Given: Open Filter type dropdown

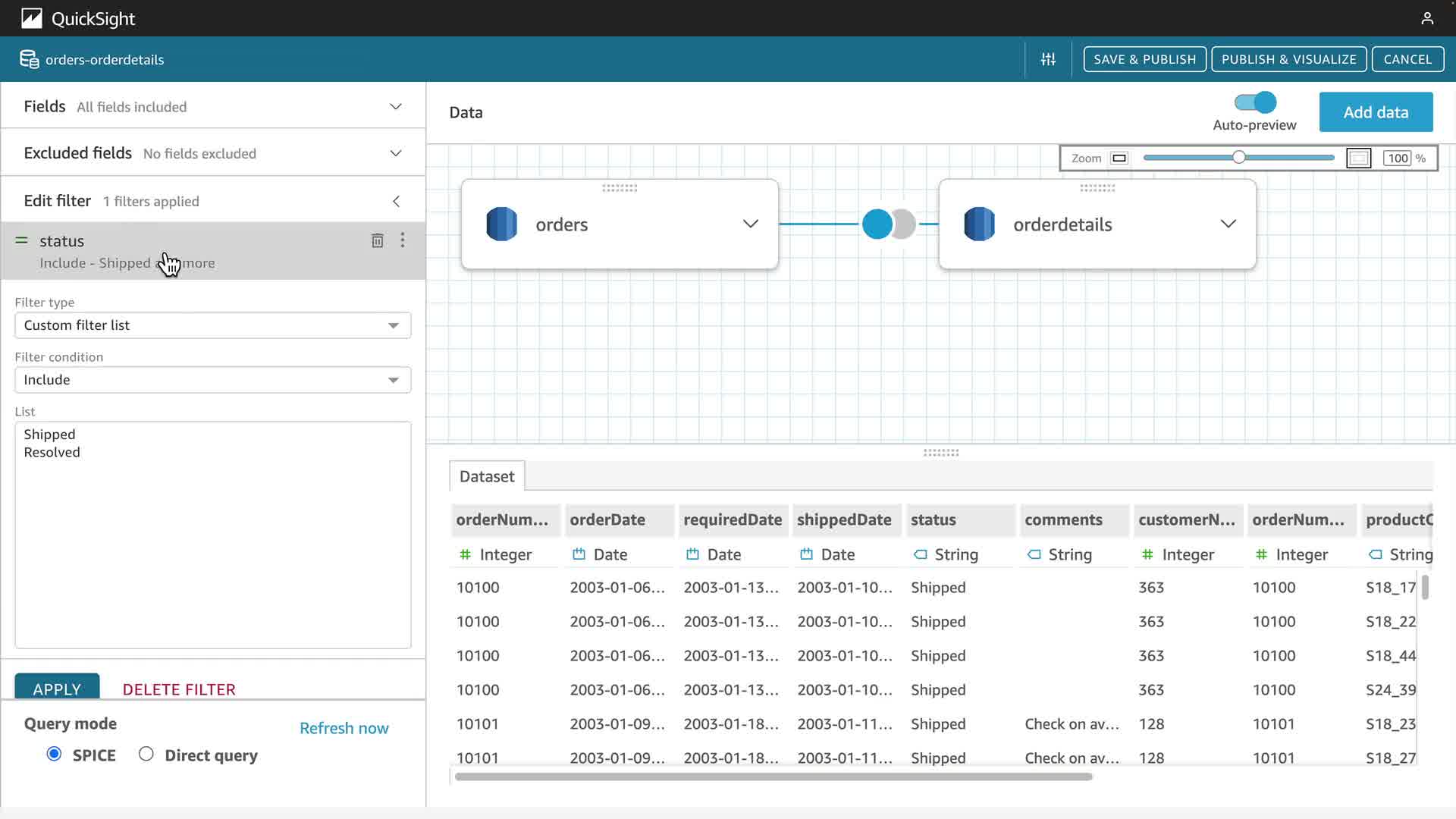Looking at the screenshot, I should pyautogui.click(x=212, y=325).
